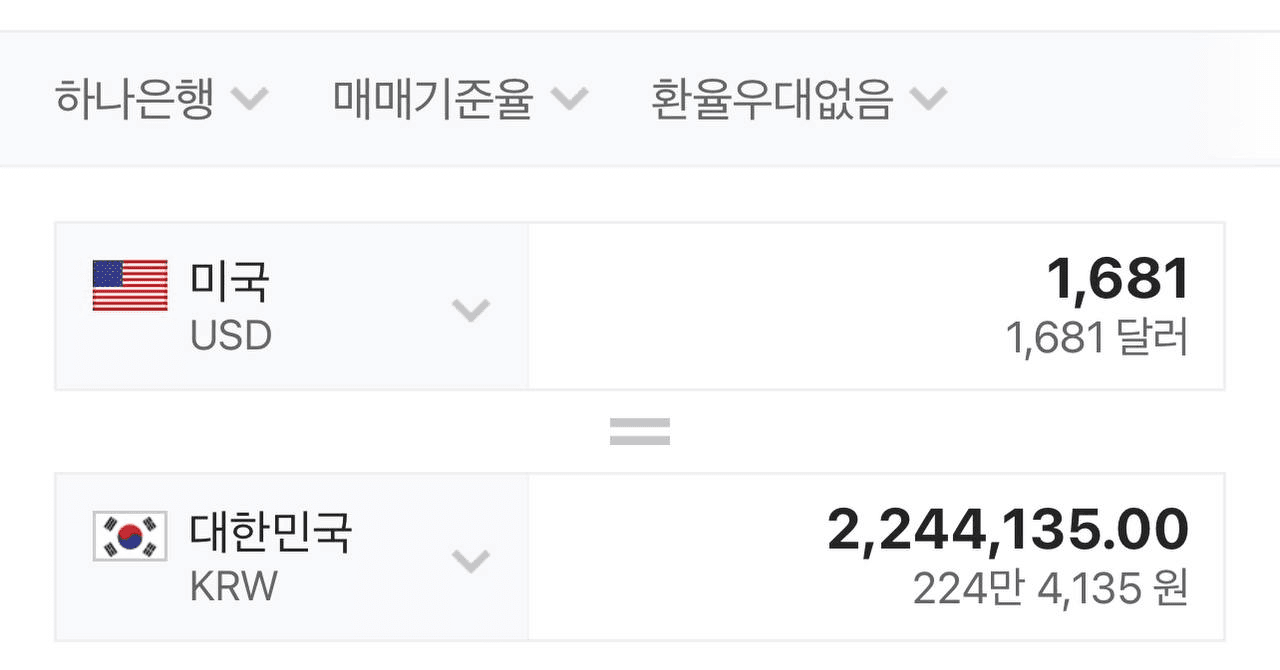Click the KRW currency code text
The width and height of the screenshot is (1280, 670).
pyautogui.click(x=234, y=586)
